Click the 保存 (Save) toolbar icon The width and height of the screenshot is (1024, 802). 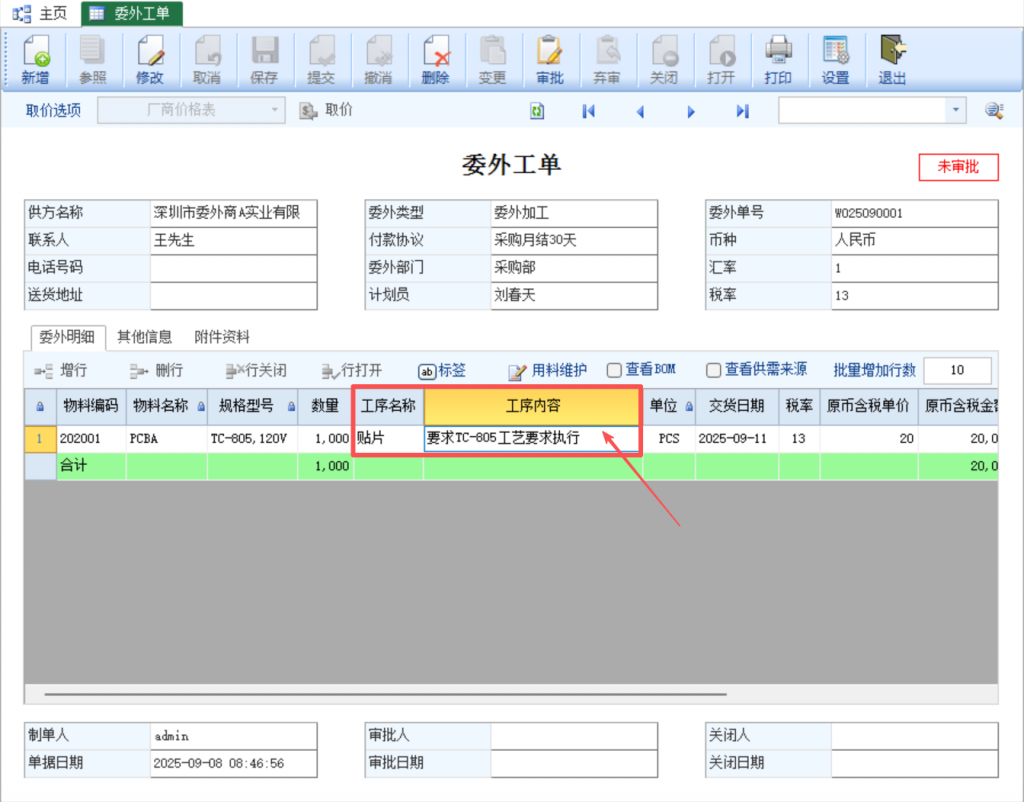tap(264, 60)
